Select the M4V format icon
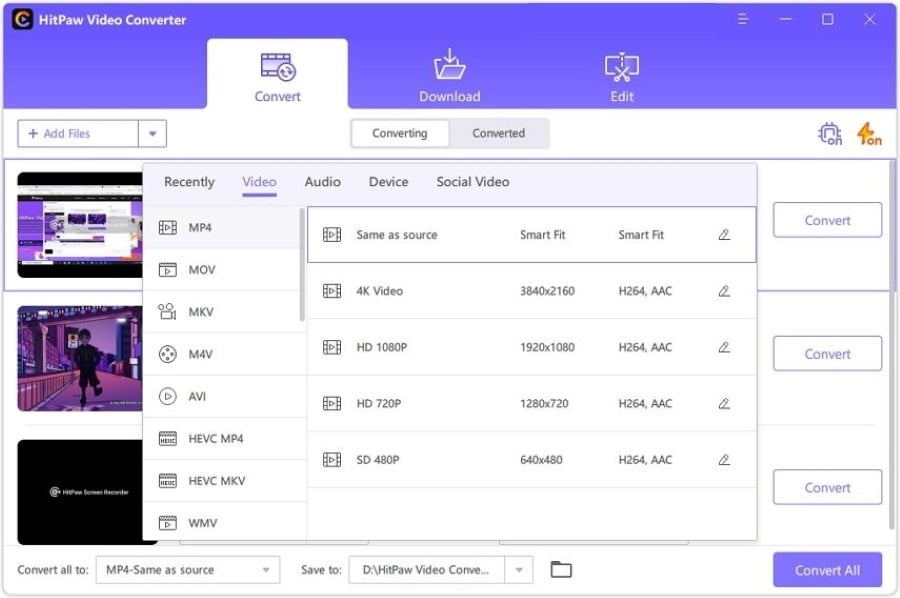This screenshot has height=598, width=900. click(x=167, y=354)
